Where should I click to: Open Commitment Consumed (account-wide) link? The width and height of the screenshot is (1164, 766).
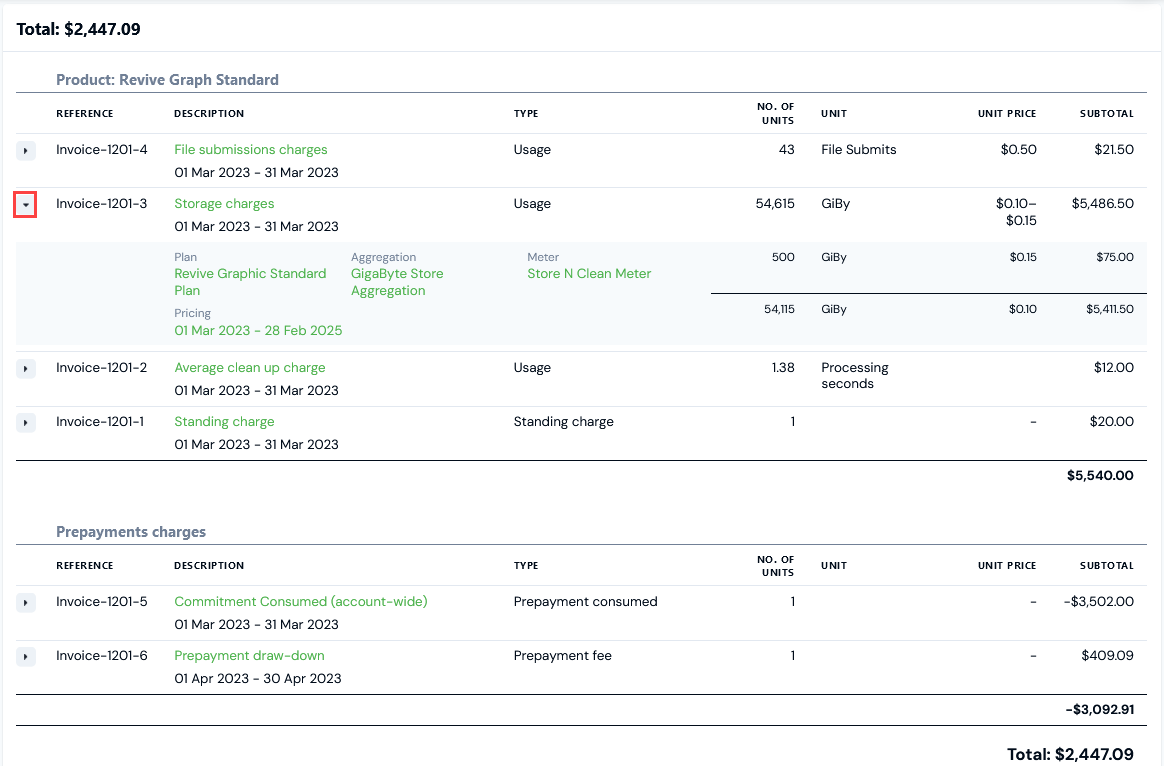click(x=301, y=601)
